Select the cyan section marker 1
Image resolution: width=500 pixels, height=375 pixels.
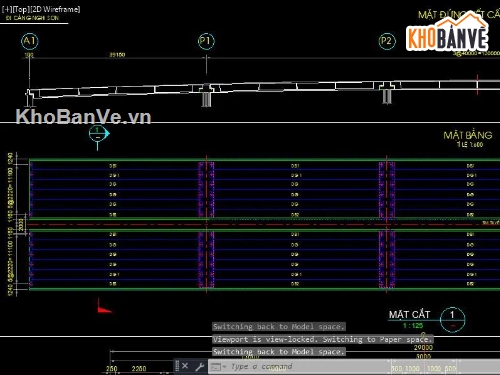click(x=98, y=134)
